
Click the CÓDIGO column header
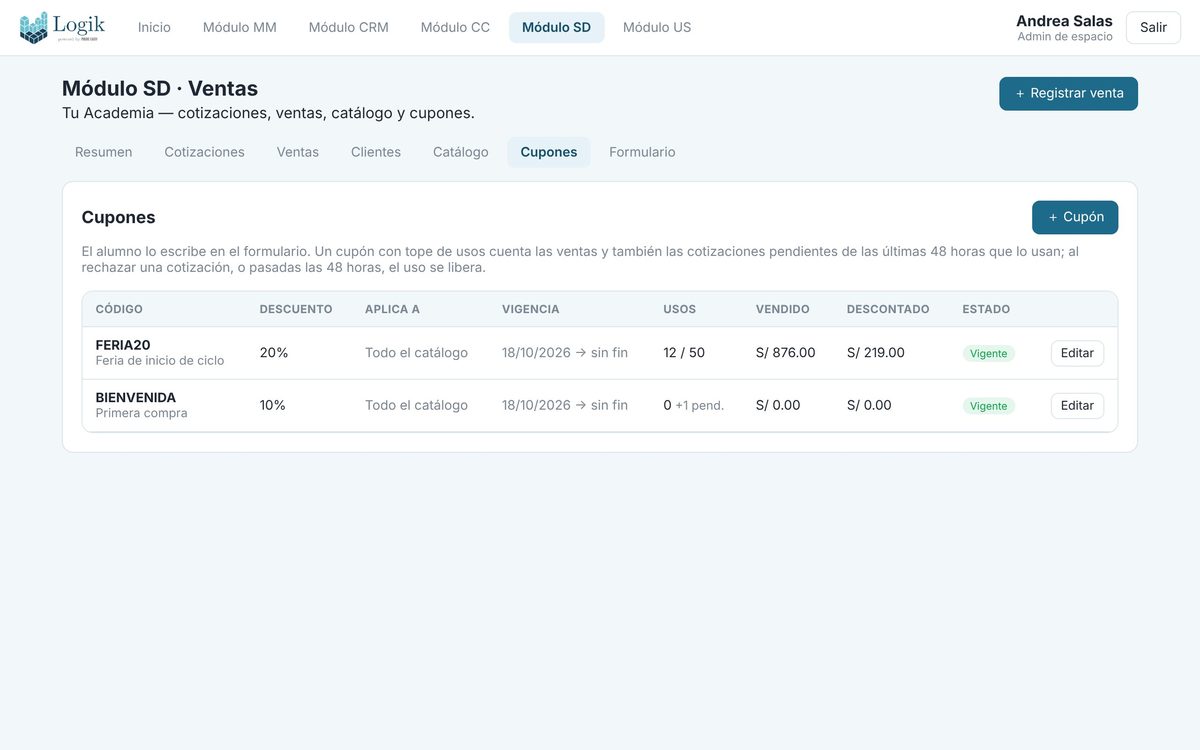(x=119, y=309)
